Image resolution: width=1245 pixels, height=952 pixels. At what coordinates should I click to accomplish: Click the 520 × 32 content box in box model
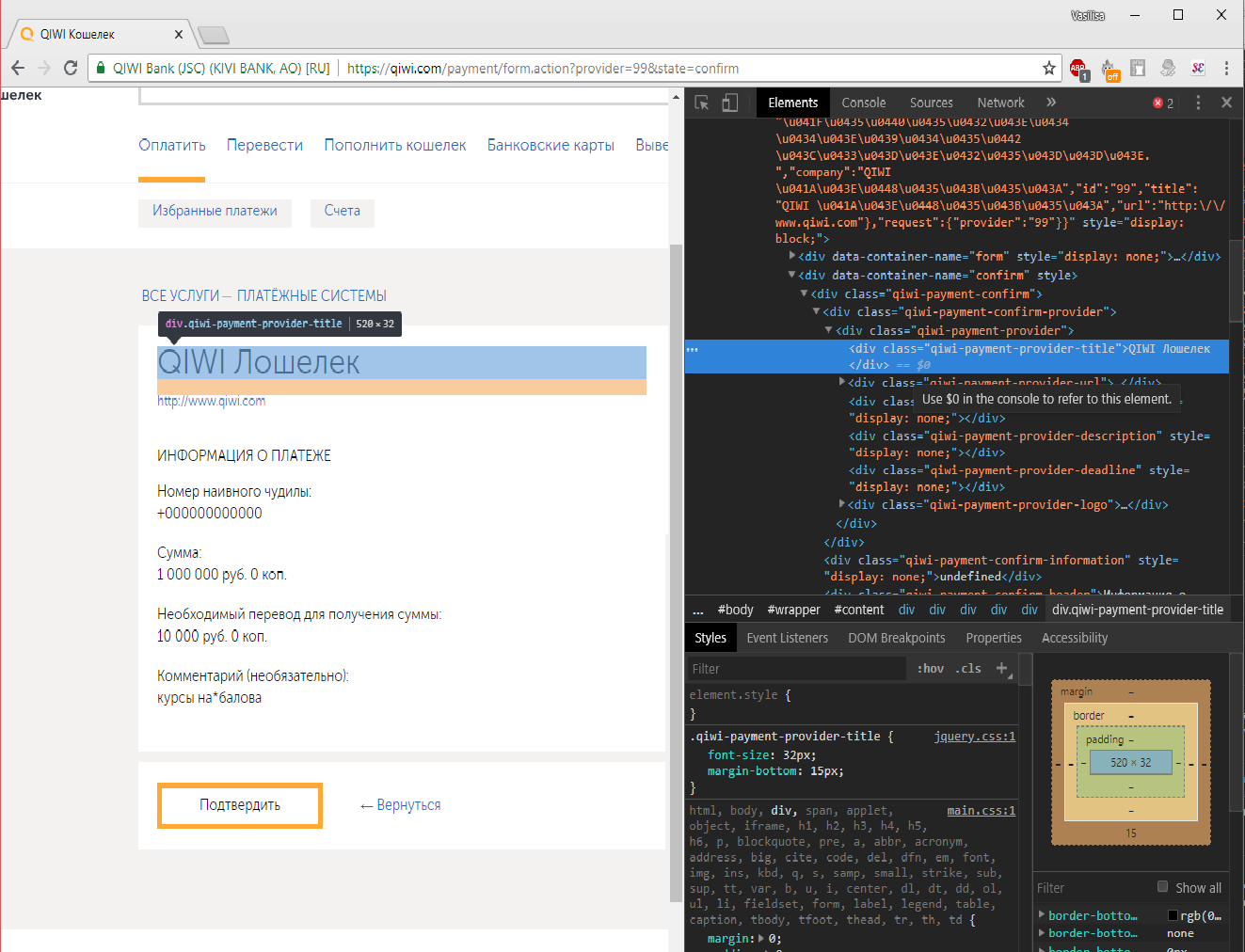pyautogui.click(x=1130, y=762)
